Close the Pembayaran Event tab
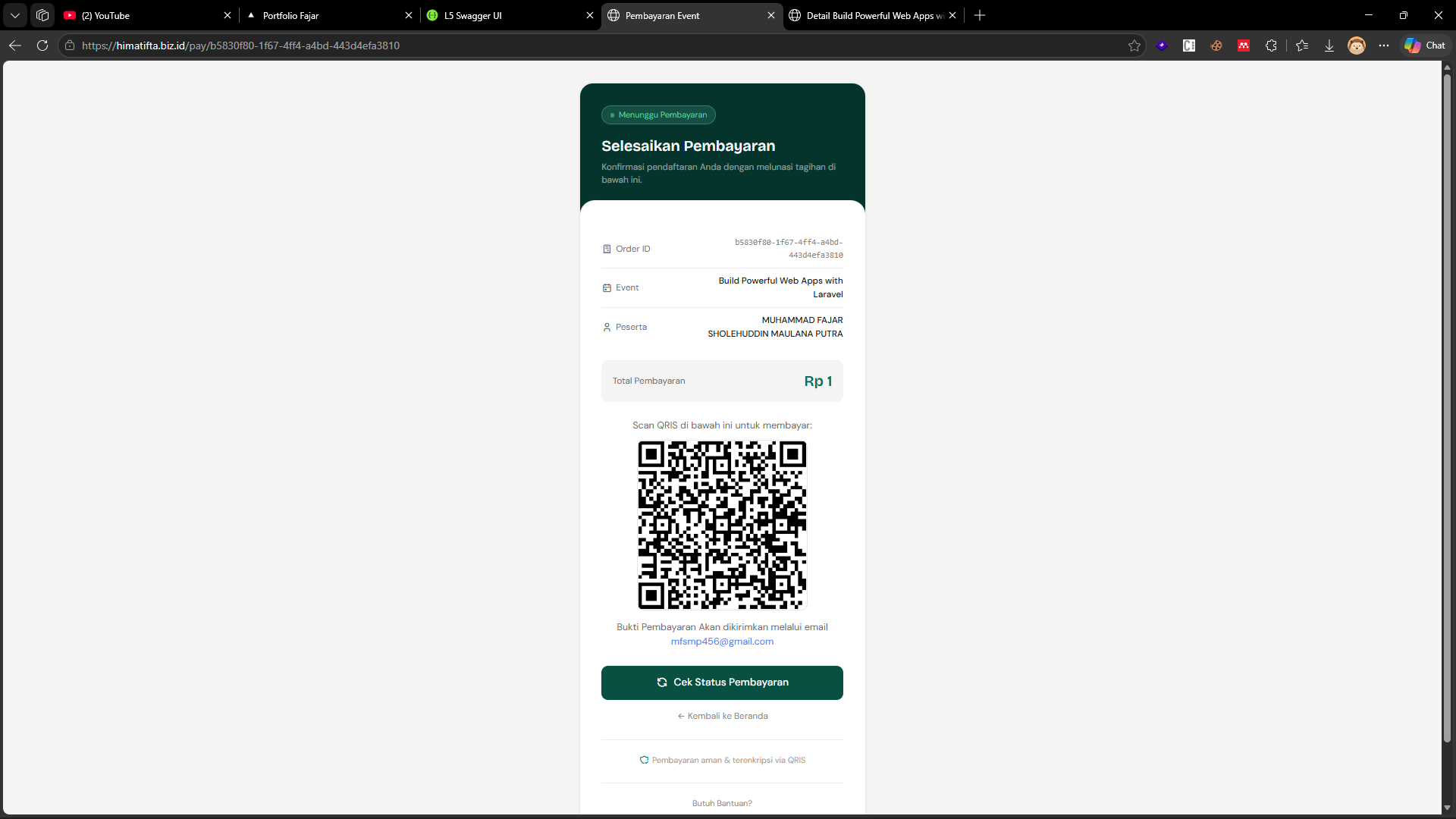This screenshot has height=819, width=1456. coord(771,15)
